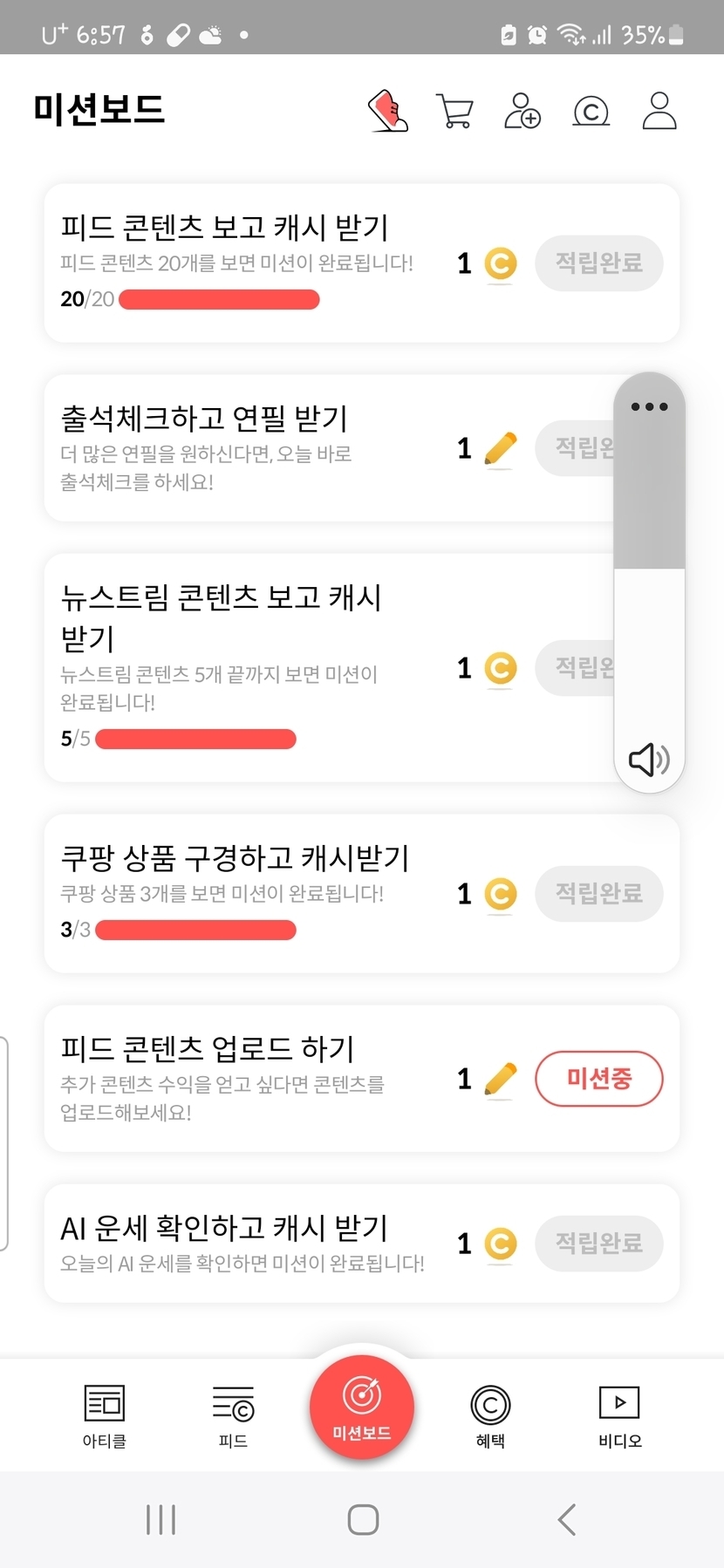Tap the speaker icon on volume panel
This screenshot has width=724, height=1568.
coord(649,760)
